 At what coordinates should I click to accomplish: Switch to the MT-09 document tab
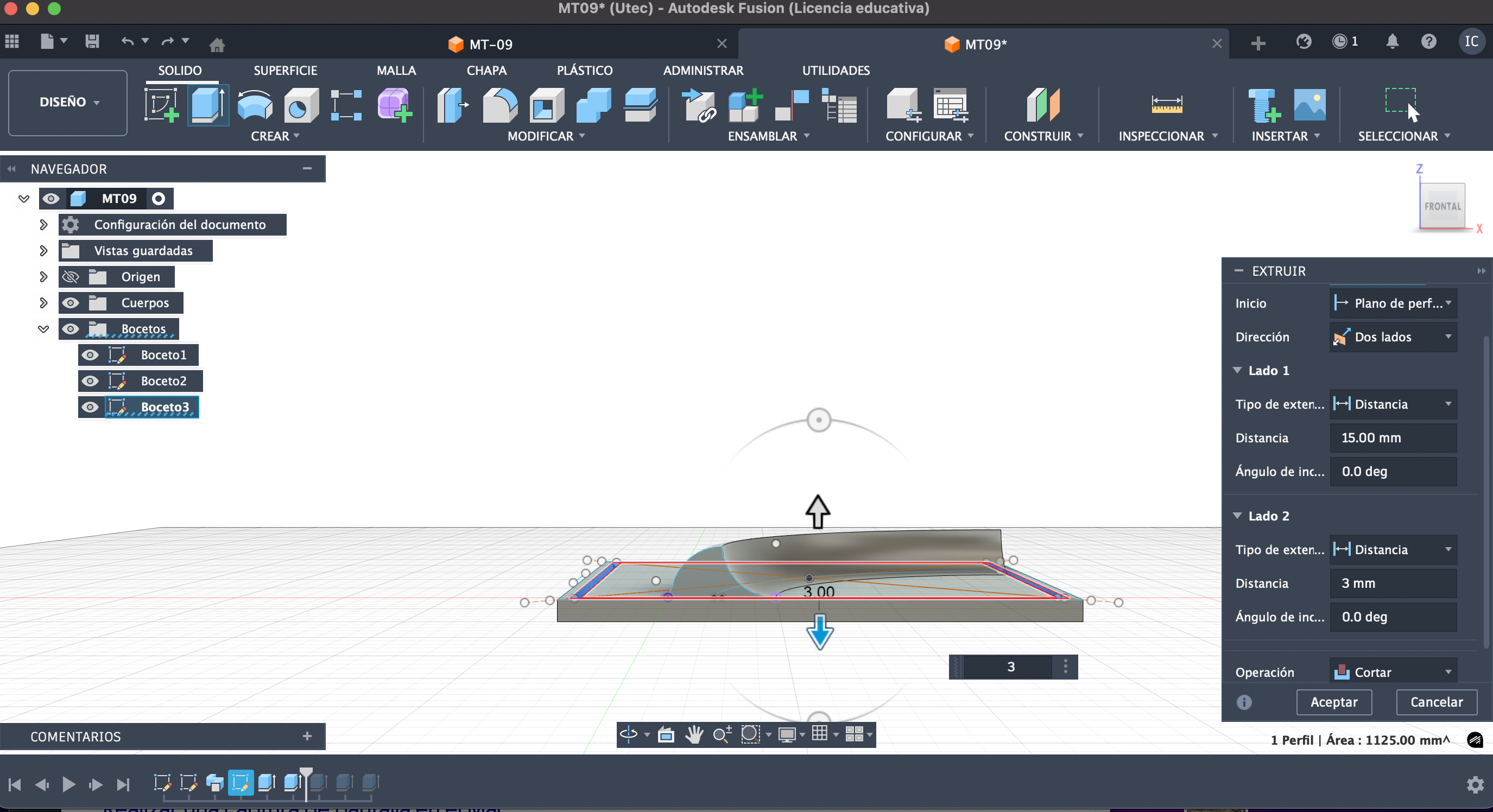(x=490, y=44)
